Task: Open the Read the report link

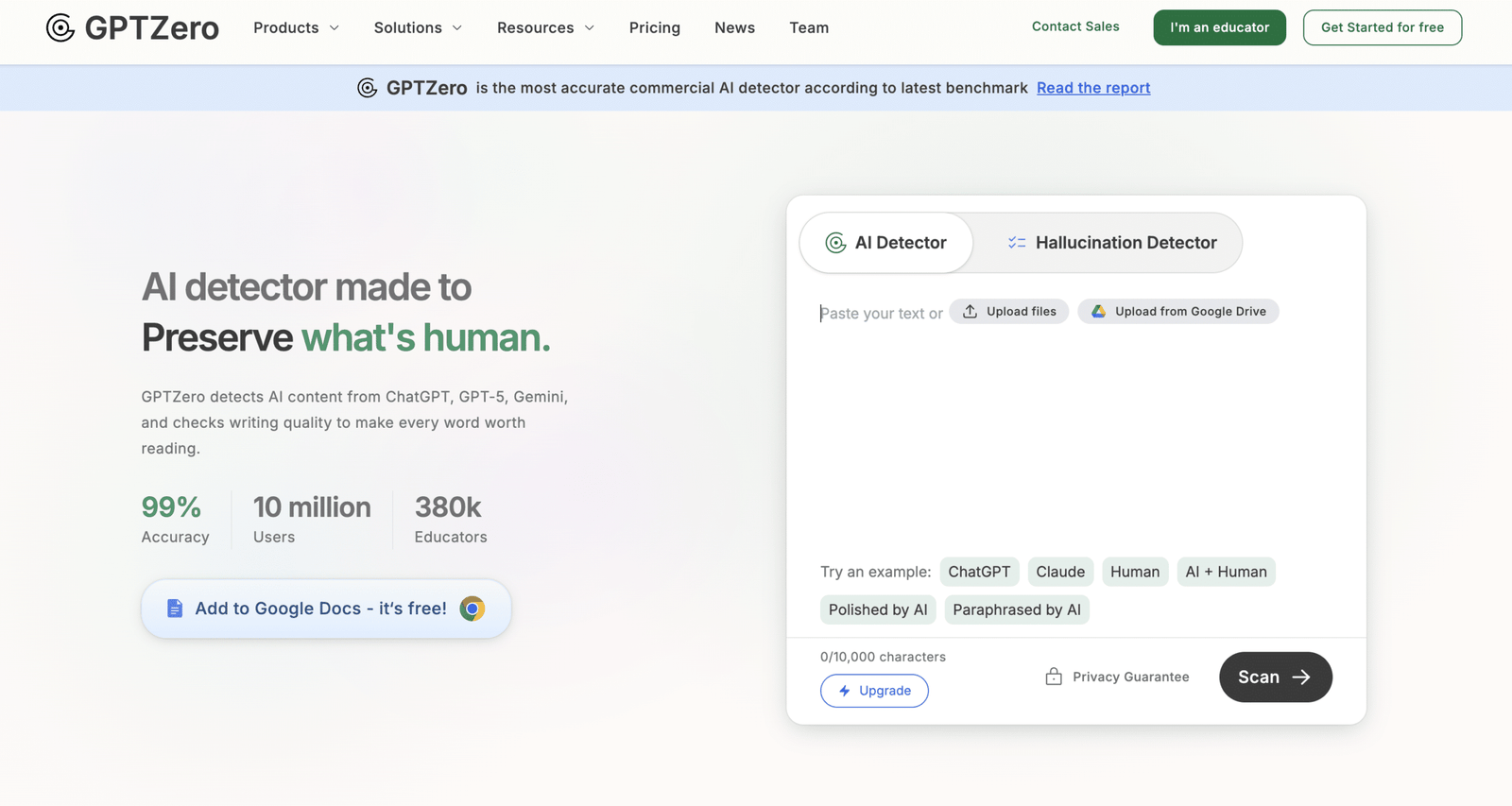Action: (x=1093, y=88)
